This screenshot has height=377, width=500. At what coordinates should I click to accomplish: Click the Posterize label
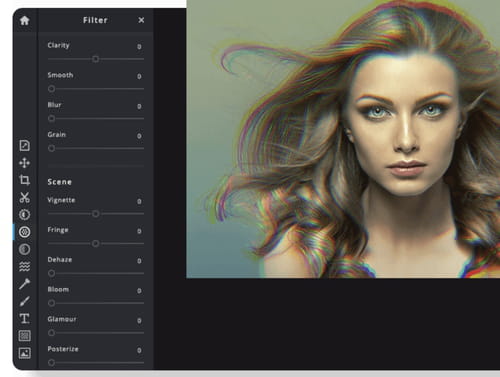tap(63, 349)
